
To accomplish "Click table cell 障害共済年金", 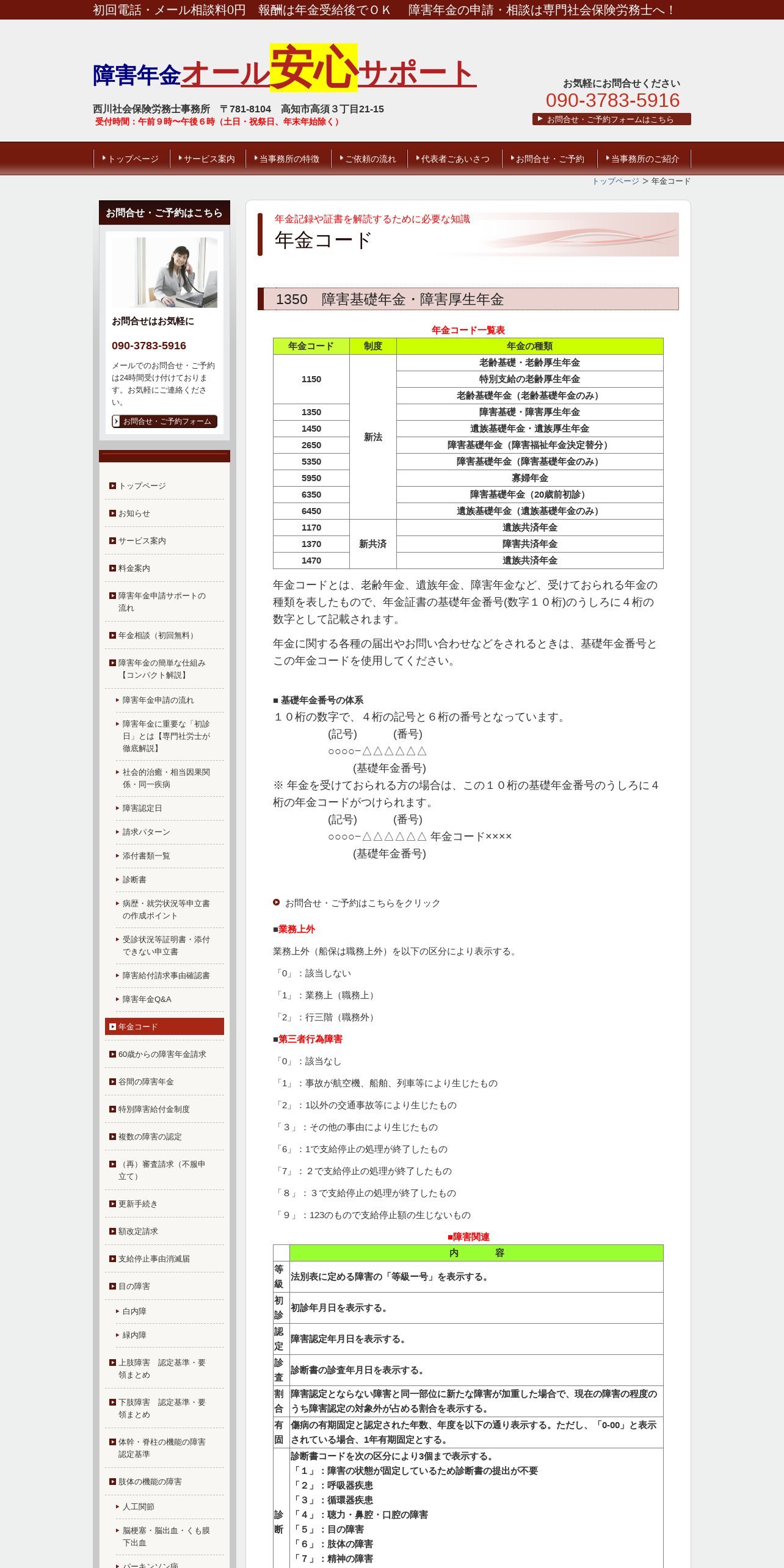I will coord(529,544).
